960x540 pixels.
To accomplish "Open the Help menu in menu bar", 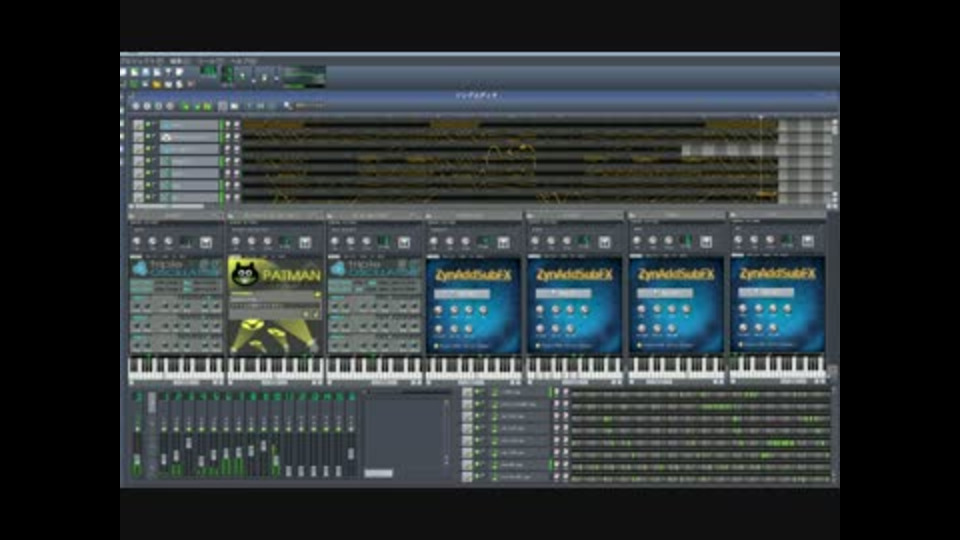I will click(x=243, y=61).
